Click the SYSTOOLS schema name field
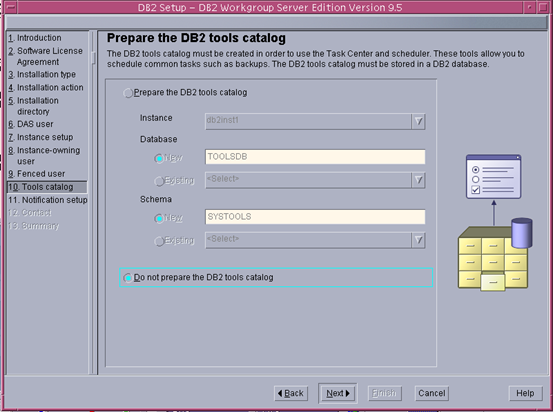 tap(315, 217)
